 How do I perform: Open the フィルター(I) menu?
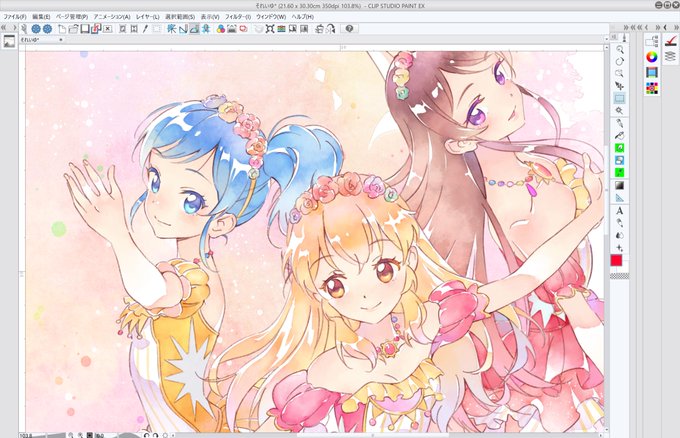click(x=238, y=17)
